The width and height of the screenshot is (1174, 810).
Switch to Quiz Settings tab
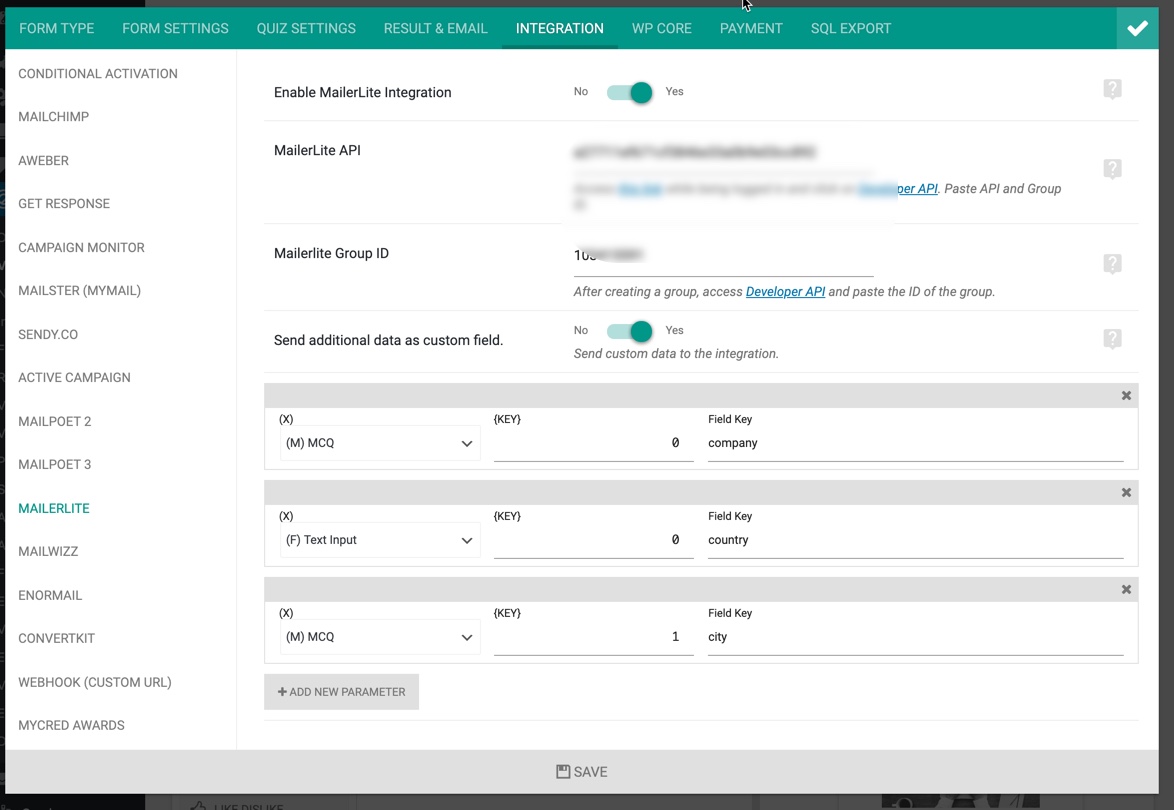(306, 28)
